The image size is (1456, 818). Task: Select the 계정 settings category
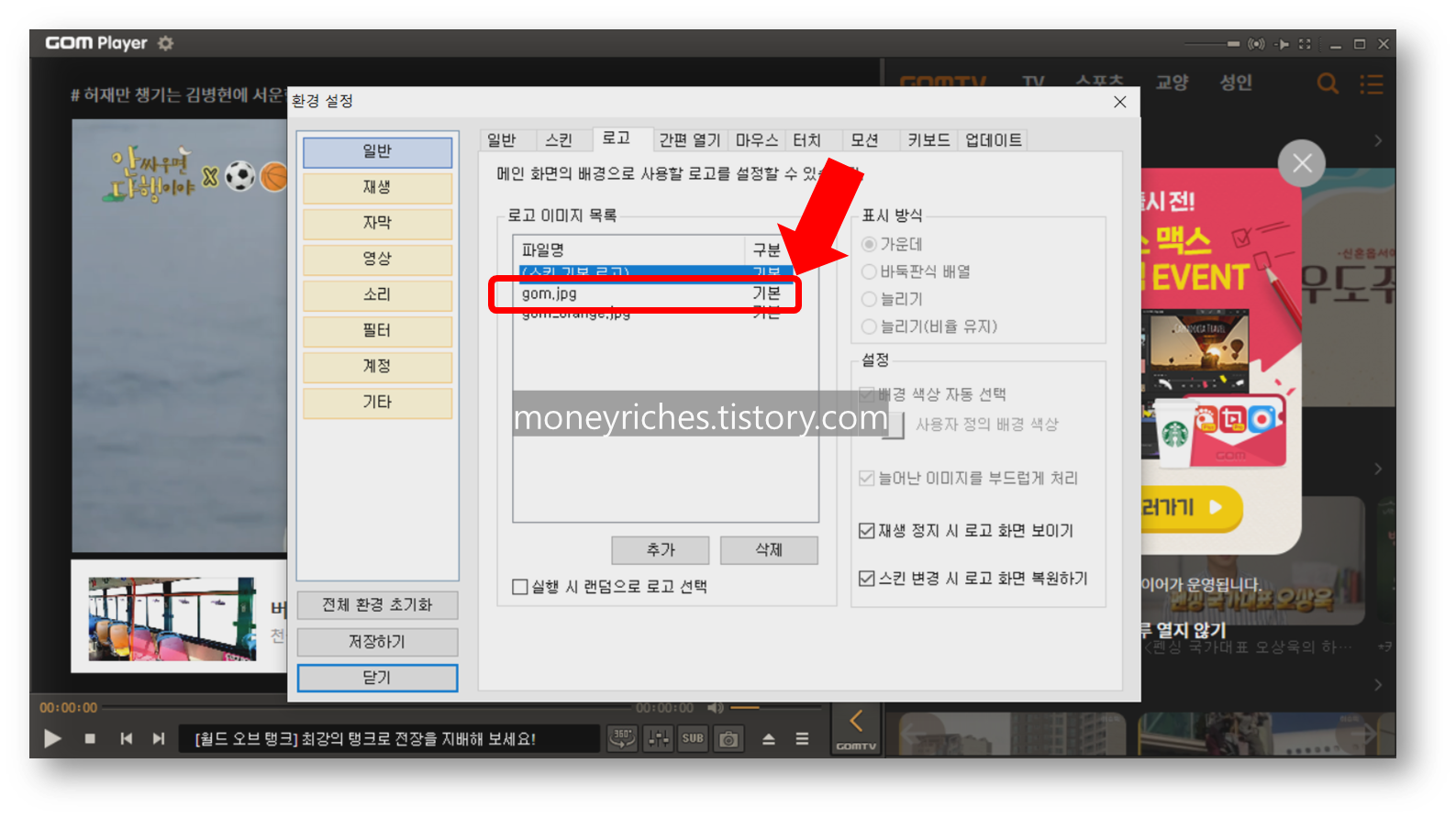(x=377, y=366)
